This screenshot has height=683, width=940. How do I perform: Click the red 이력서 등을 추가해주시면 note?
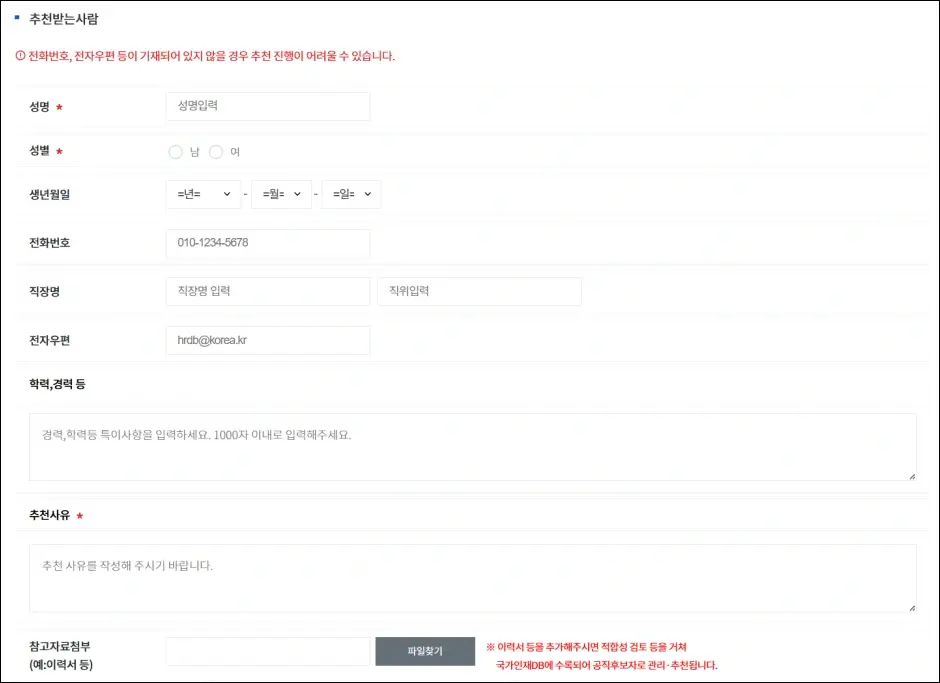602,656
